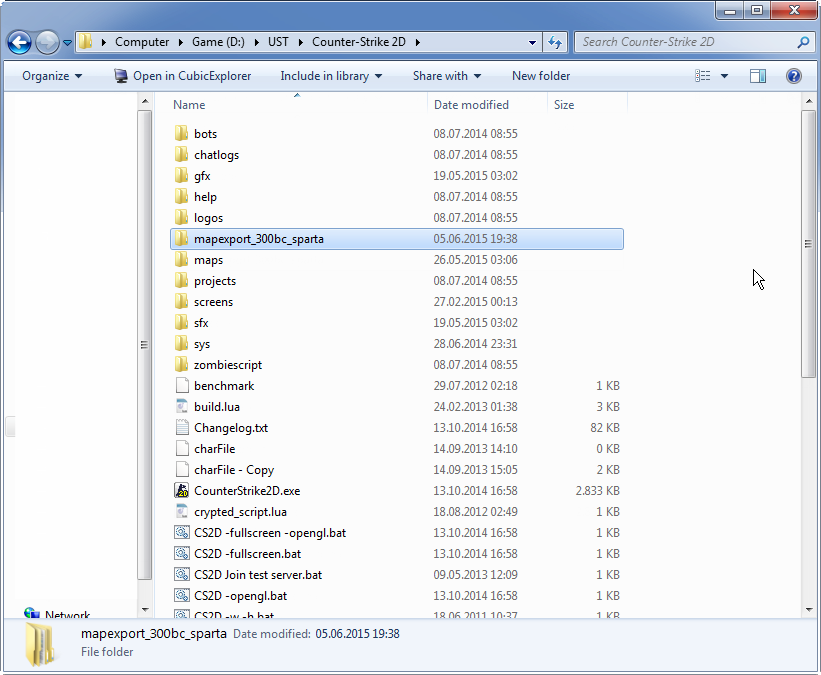This screenshot has width=821, height=675.
Task: Click file list scrollbar down arrow
Action: (809, 610)
